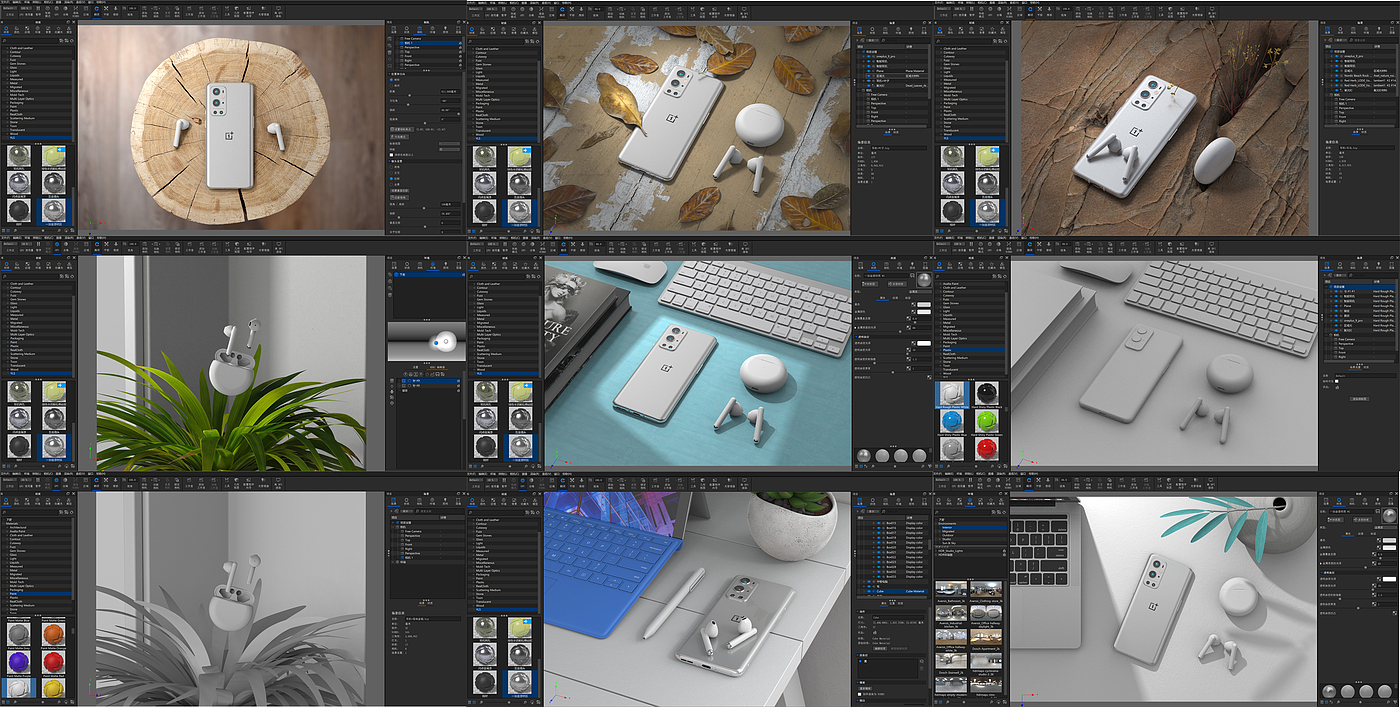This screenshot has height=707, width=1400.
Task: Switch to Properties sub-tab, teal desk window
Action: [882, 298]
